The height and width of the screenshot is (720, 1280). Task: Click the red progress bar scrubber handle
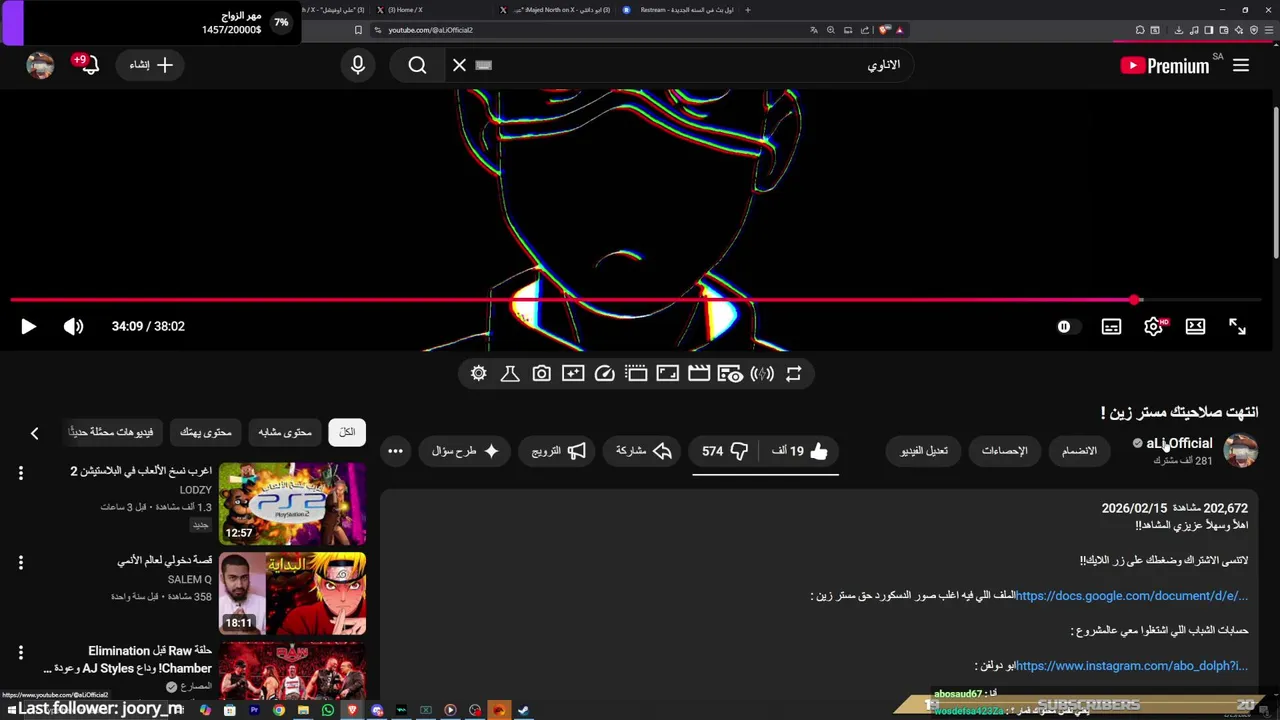(1134, 299)
